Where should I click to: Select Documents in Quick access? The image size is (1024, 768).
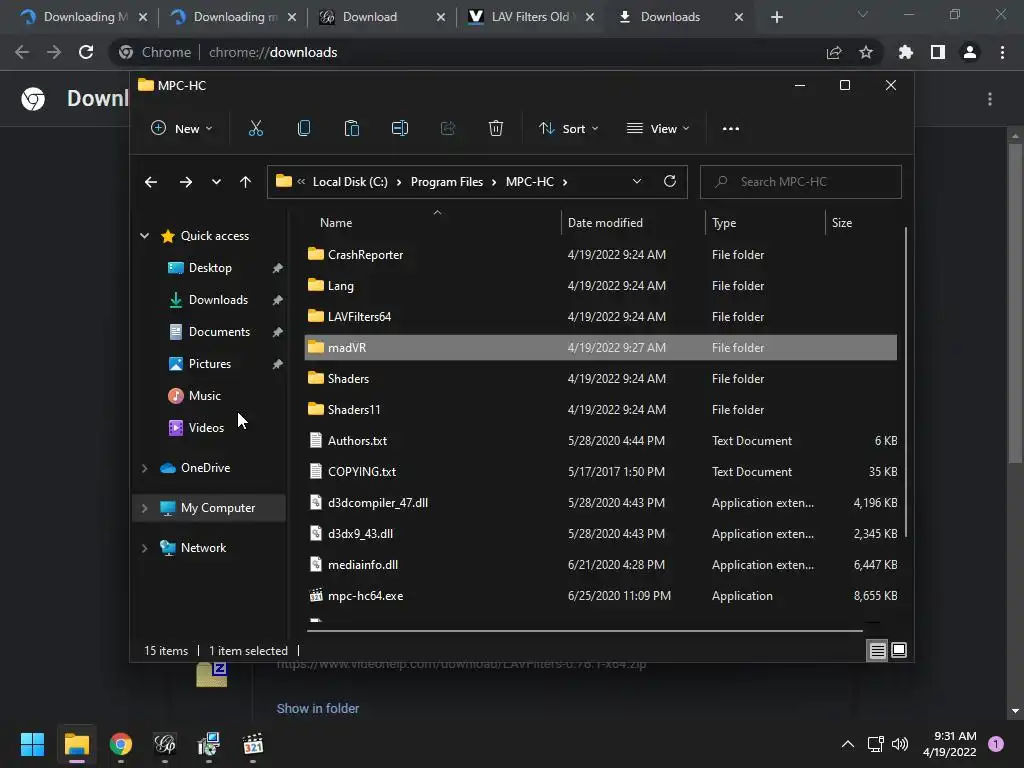219,332
